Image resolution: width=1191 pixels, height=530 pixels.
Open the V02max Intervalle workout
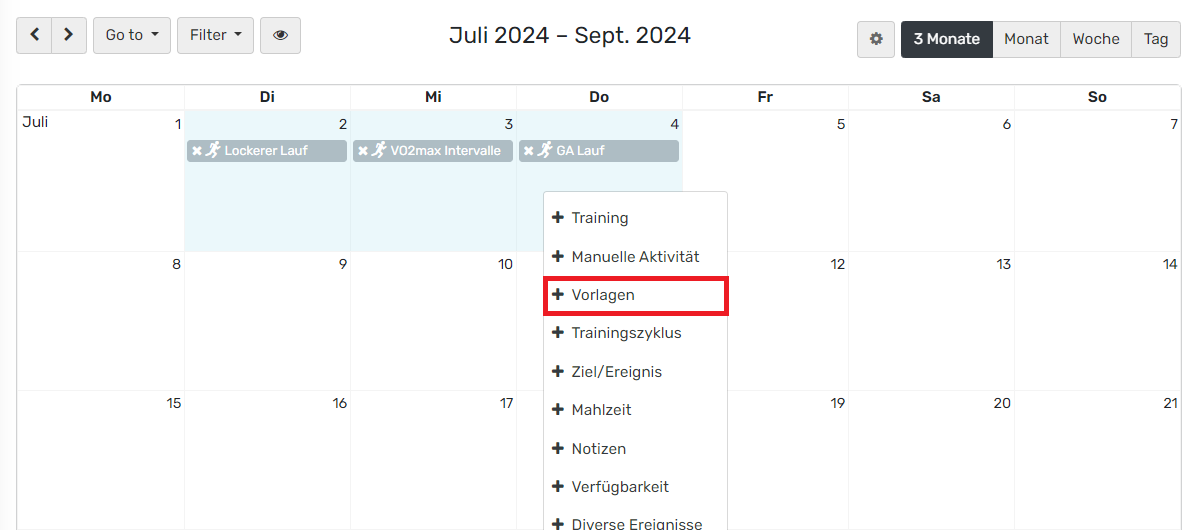(444, 151)
